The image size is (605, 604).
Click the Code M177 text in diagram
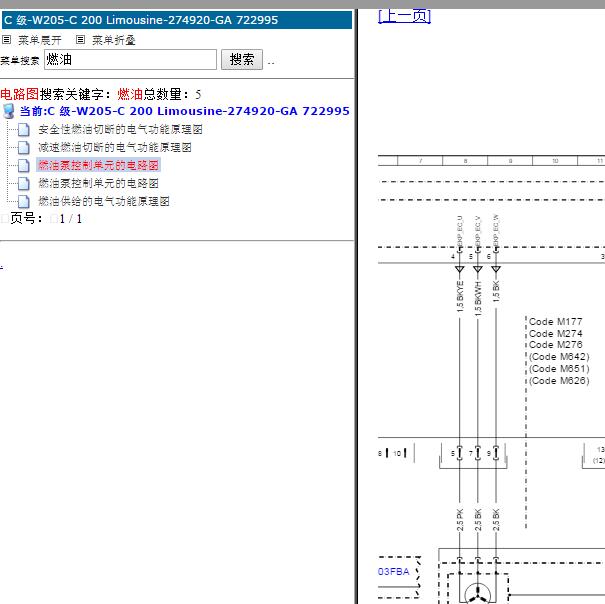point(556,322)
